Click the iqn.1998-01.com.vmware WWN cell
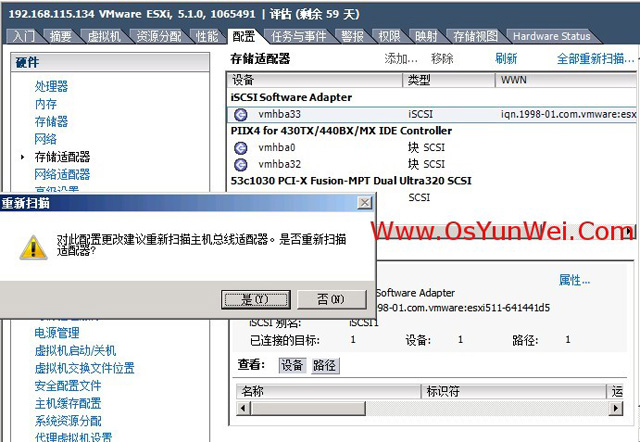This screenshot has width=640, height=442. click(569, 114)
